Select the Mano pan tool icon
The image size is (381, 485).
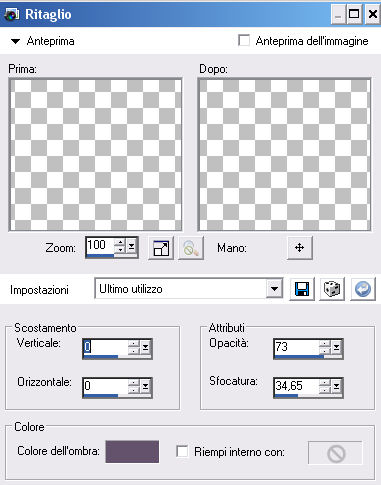pos(300,248)
